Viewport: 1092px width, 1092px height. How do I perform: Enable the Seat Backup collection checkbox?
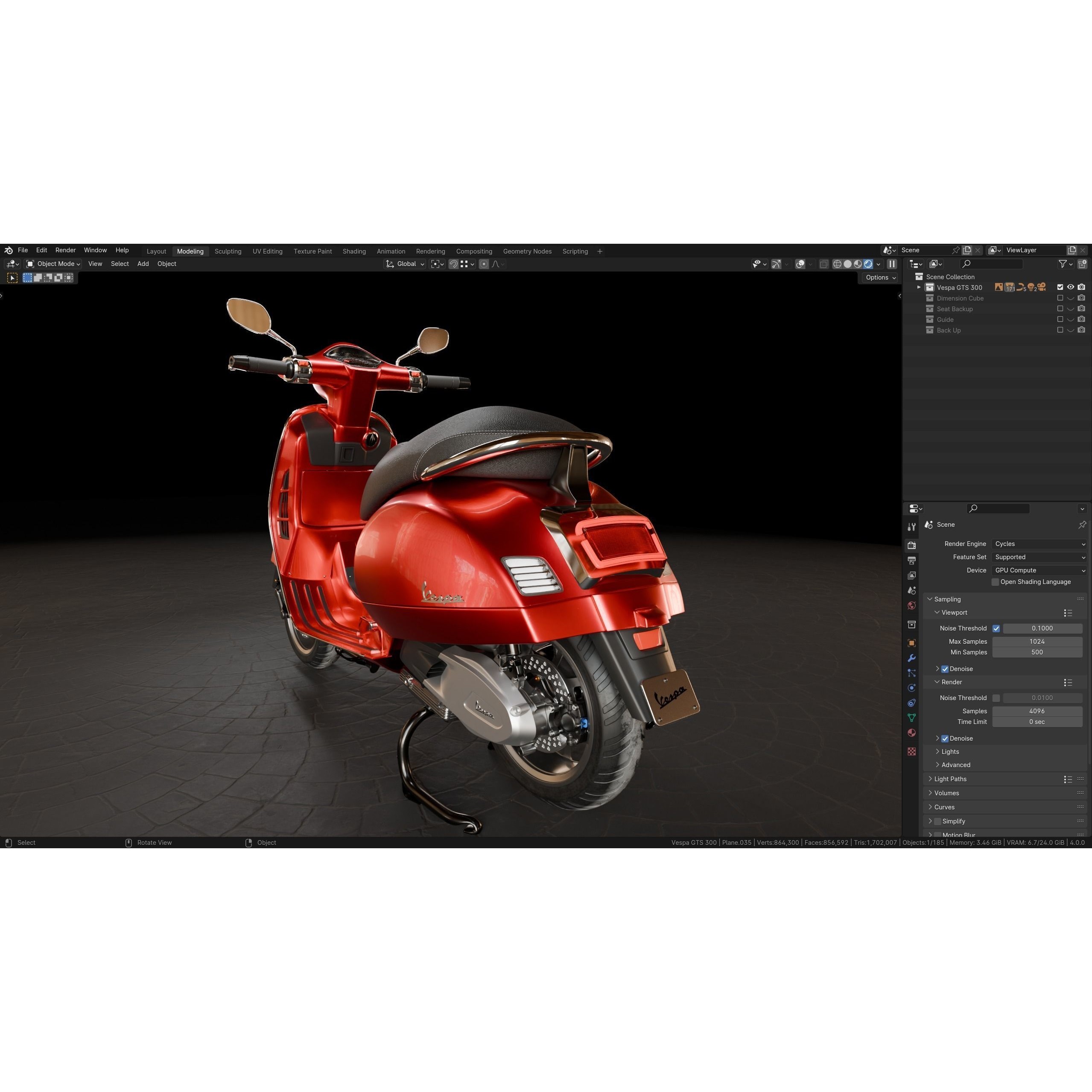(x=1060, y=309)
